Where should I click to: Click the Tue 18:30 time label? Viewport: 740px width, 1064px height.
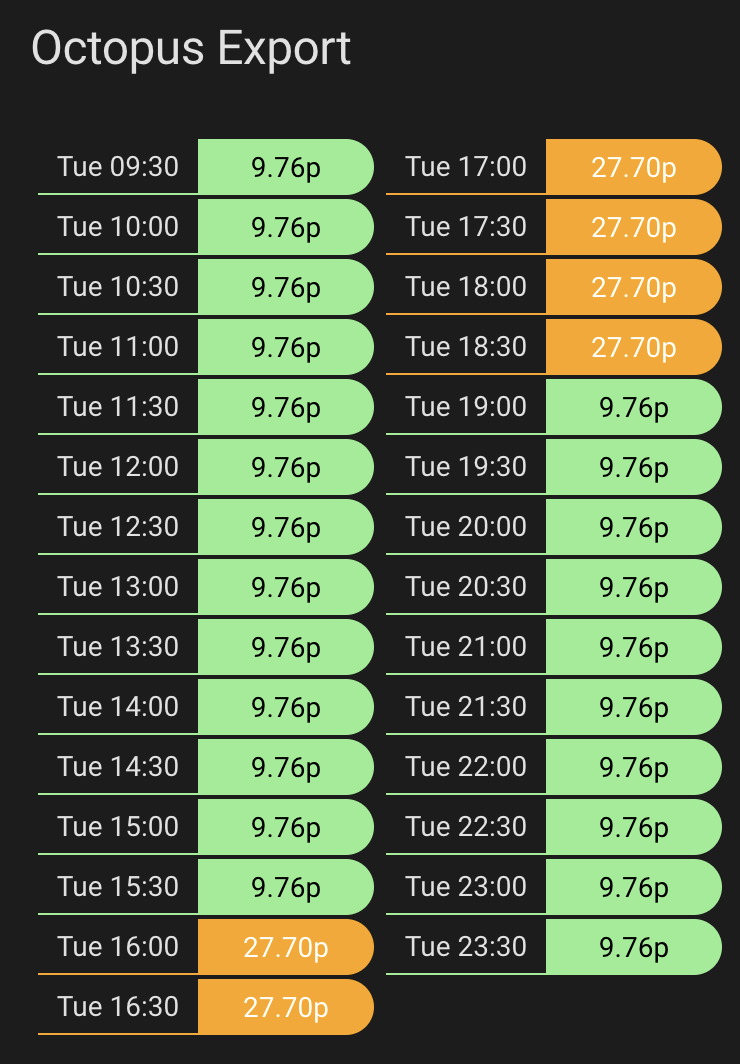point(466,346)
